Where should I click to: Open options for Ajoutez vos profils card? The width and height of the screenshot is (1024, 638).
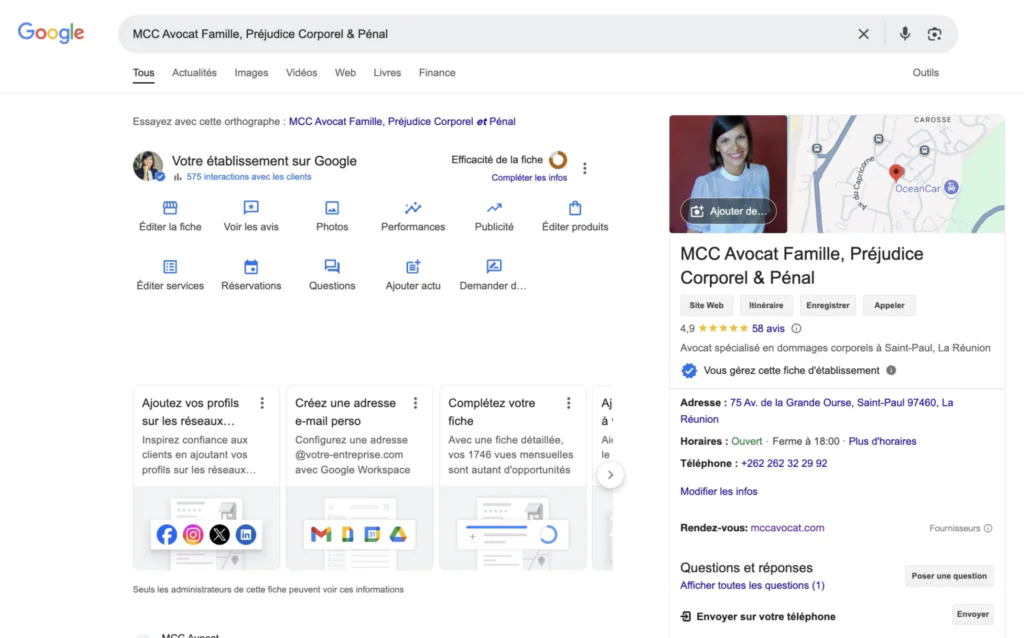262,403
